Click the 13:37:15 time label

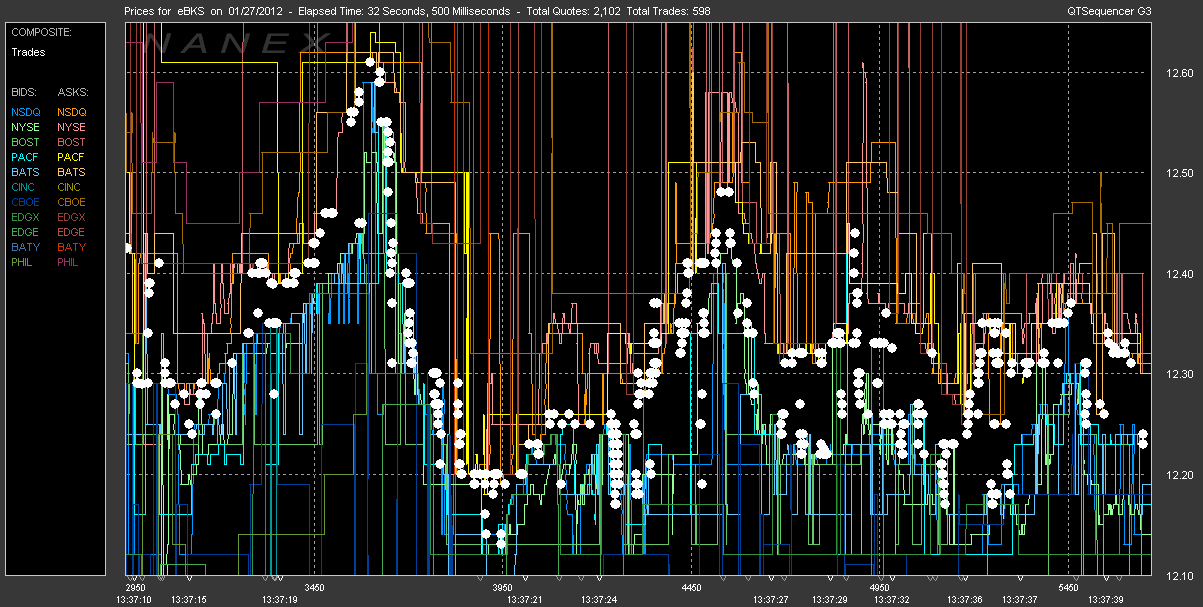(x=188, y=600)
